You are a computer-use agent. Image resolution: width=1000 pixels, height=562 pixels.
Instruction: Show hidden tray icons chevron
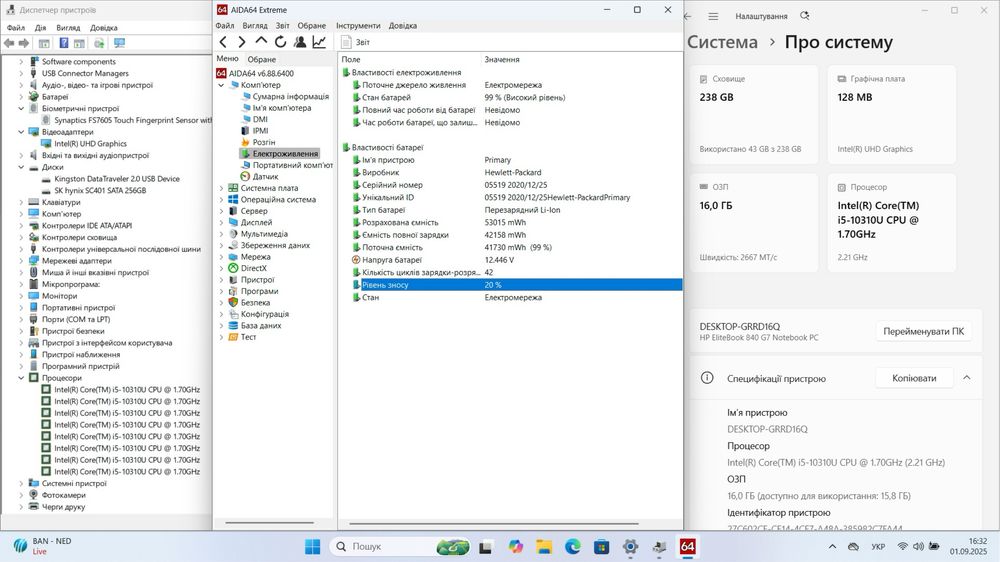click(832, 547)
